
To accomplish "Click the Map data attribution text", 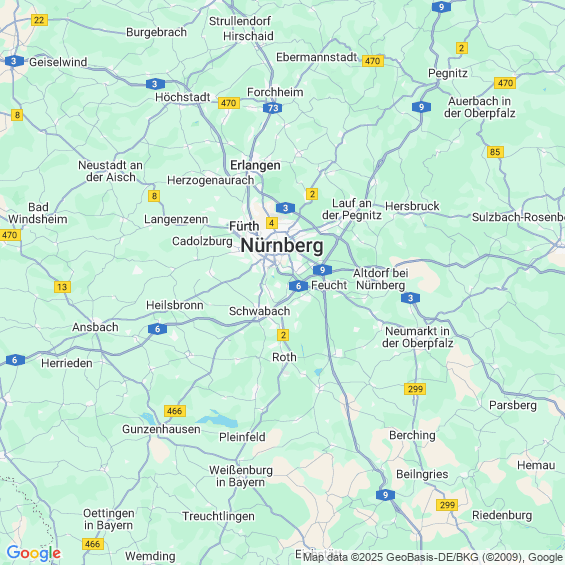I will [x=433, y=557].
